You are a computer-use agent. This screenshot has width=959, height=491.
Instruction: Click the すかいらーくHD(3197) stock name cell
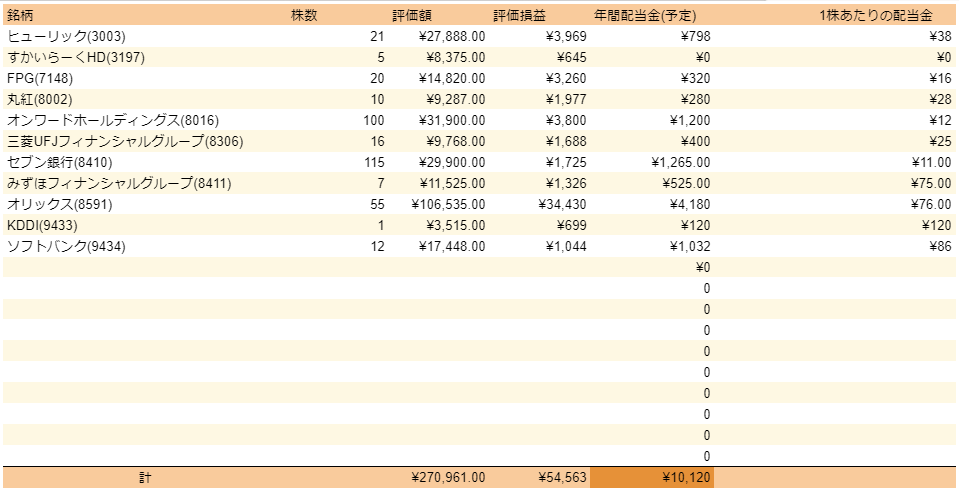click(76, 57)
